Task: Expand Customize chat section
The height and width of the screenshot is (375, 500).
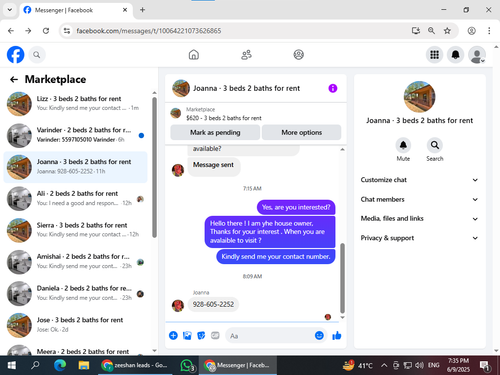Action: coord(419,180)
